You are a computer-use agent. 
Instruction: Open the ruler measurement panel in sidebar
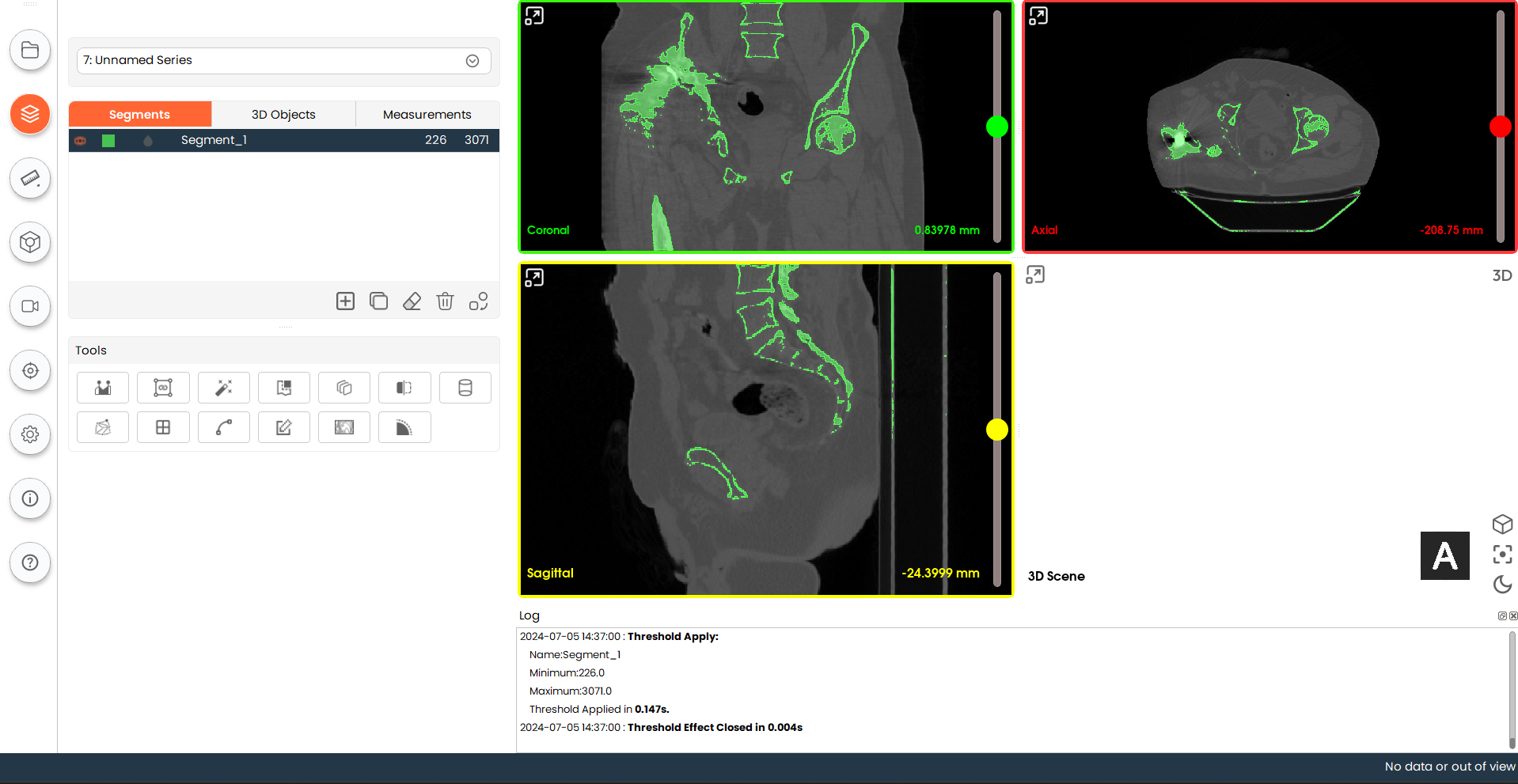30,178
